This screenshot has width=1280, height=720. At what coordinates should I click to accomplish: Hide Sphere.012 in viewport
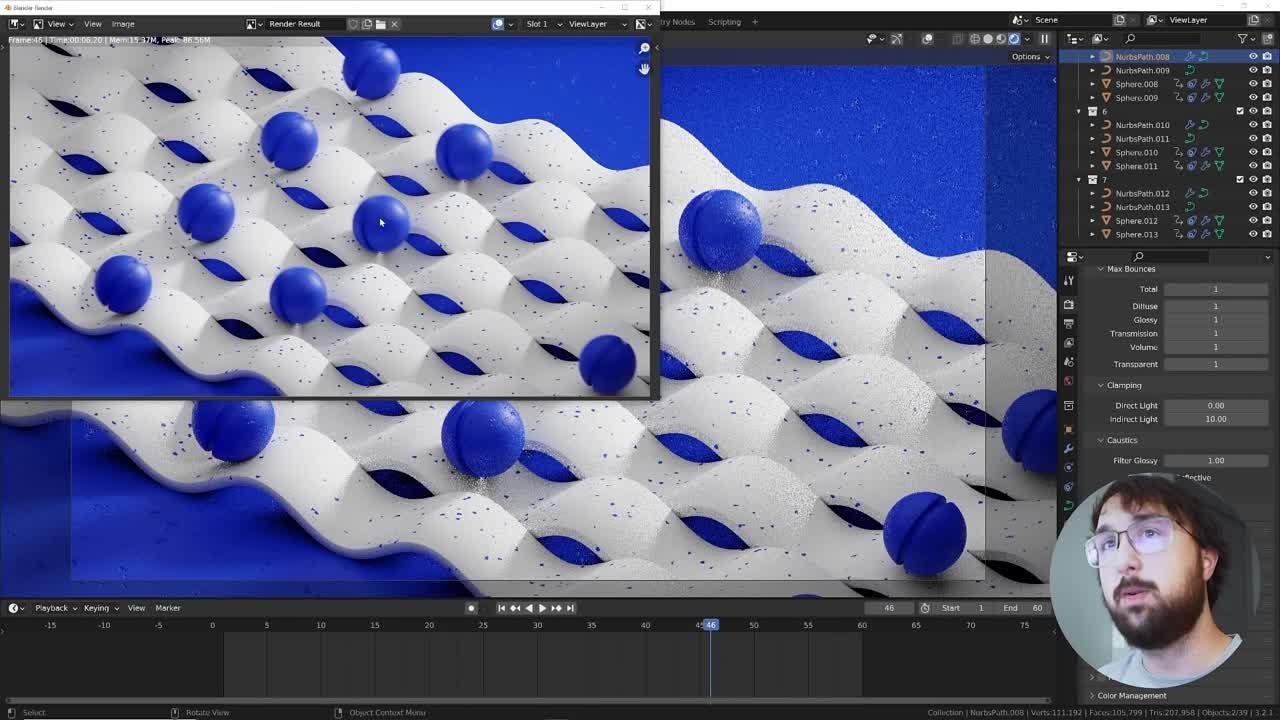[x=1253, y=220]
